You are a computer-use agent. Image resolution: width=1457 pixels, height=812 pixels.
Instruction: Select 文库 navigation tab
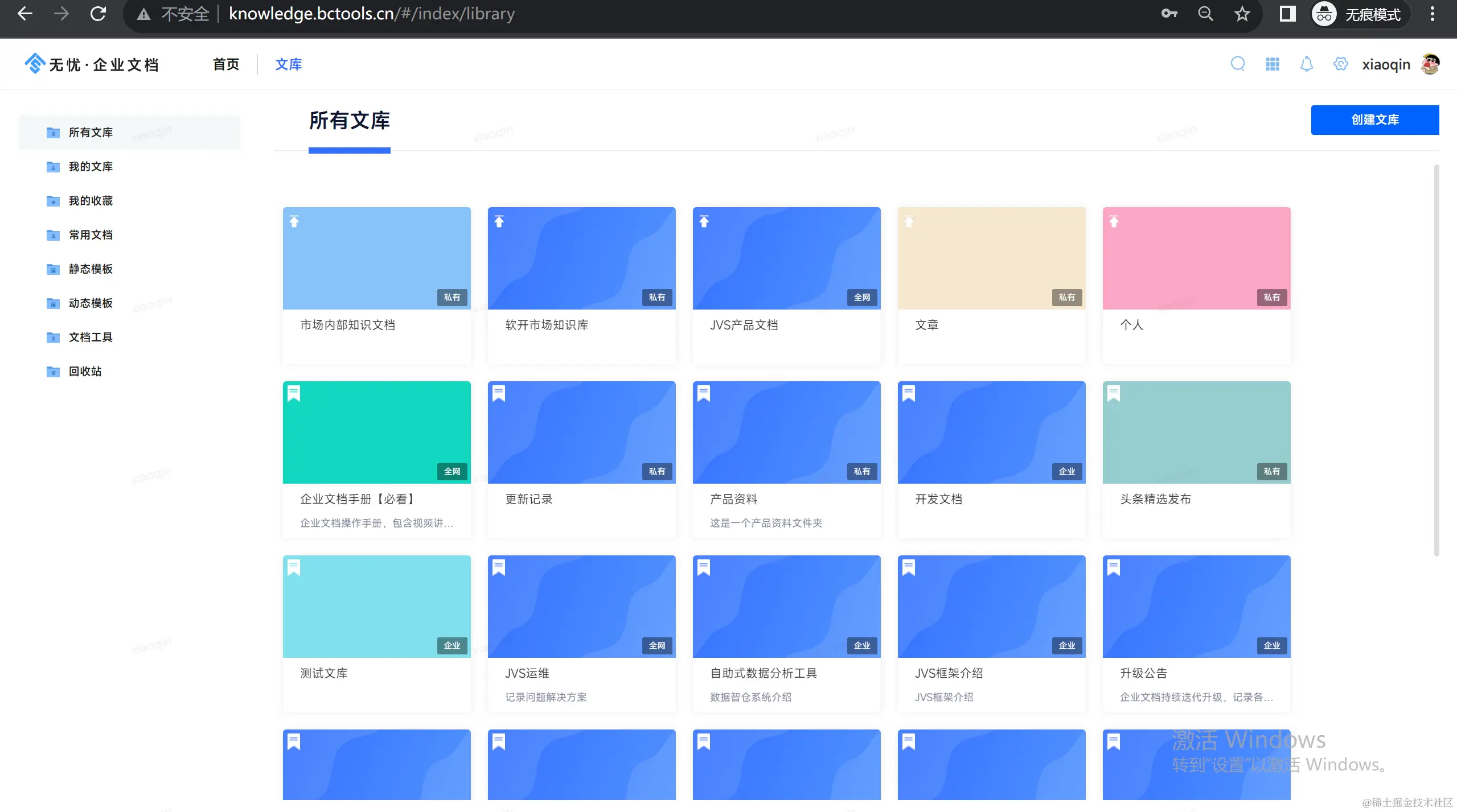point(289,64)
